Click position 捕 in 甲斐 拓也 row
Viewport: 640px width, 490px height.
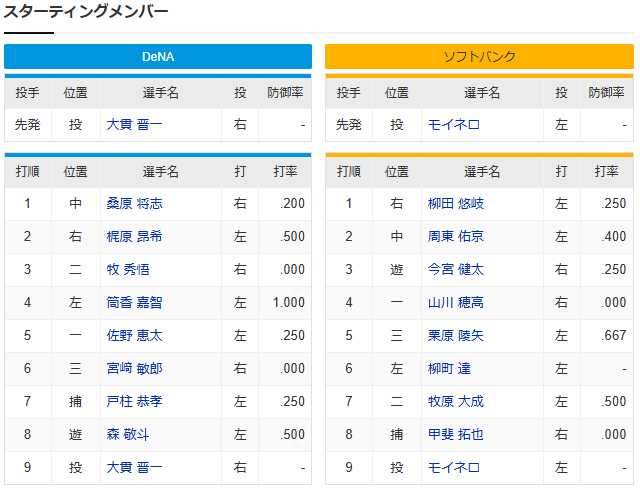tap(397, 434)
